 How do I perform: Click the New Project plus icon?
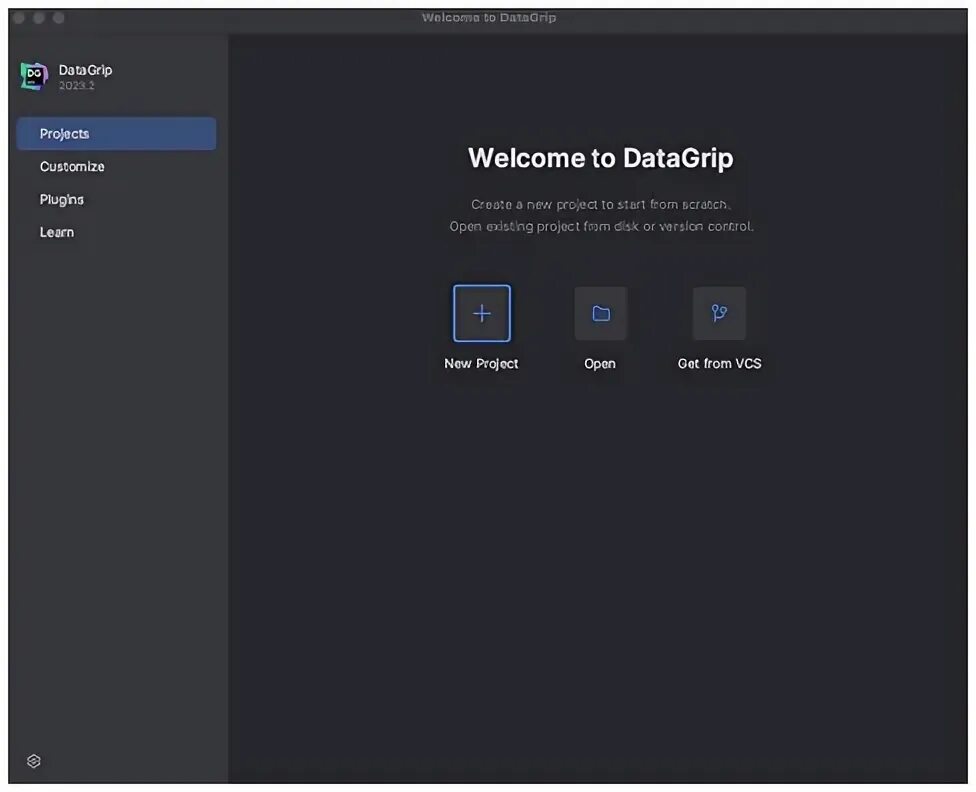[482, 313]
